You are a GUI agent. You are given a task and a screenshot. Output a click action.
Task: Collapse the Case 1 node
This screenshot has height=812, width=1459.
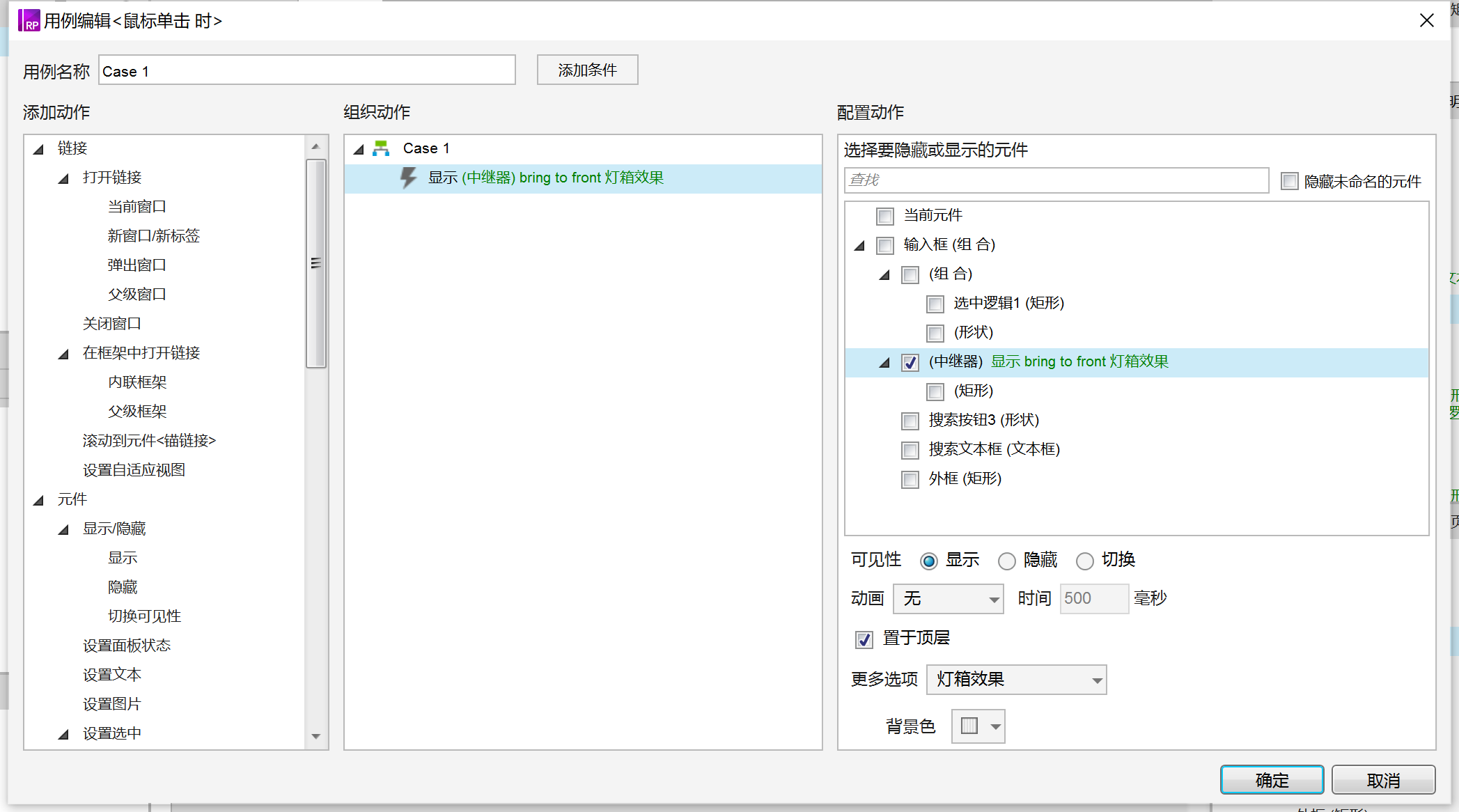point(359,149)
